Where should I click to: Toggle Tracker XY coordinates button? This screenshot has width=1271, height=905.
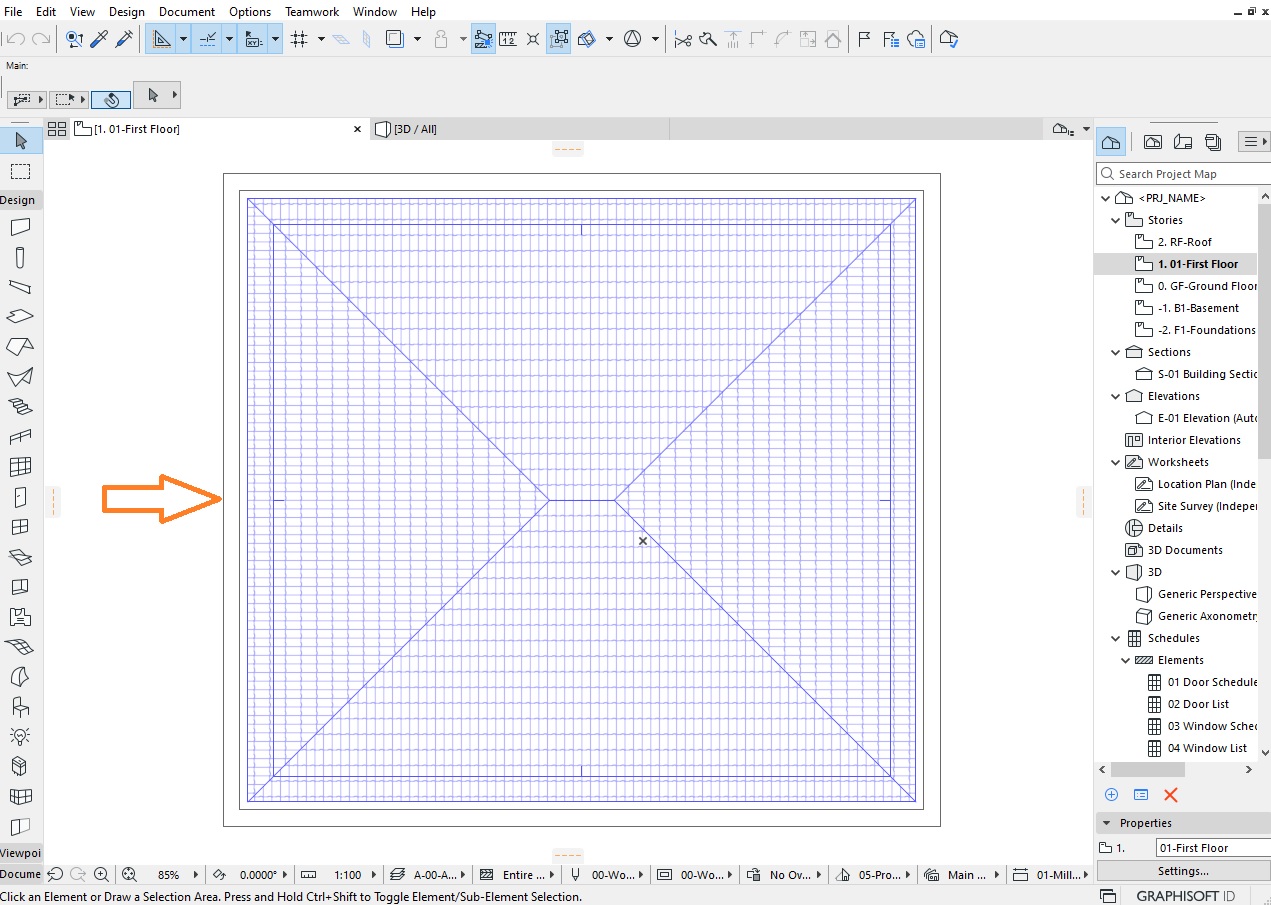pyautogui.click(x=254, y=39)
